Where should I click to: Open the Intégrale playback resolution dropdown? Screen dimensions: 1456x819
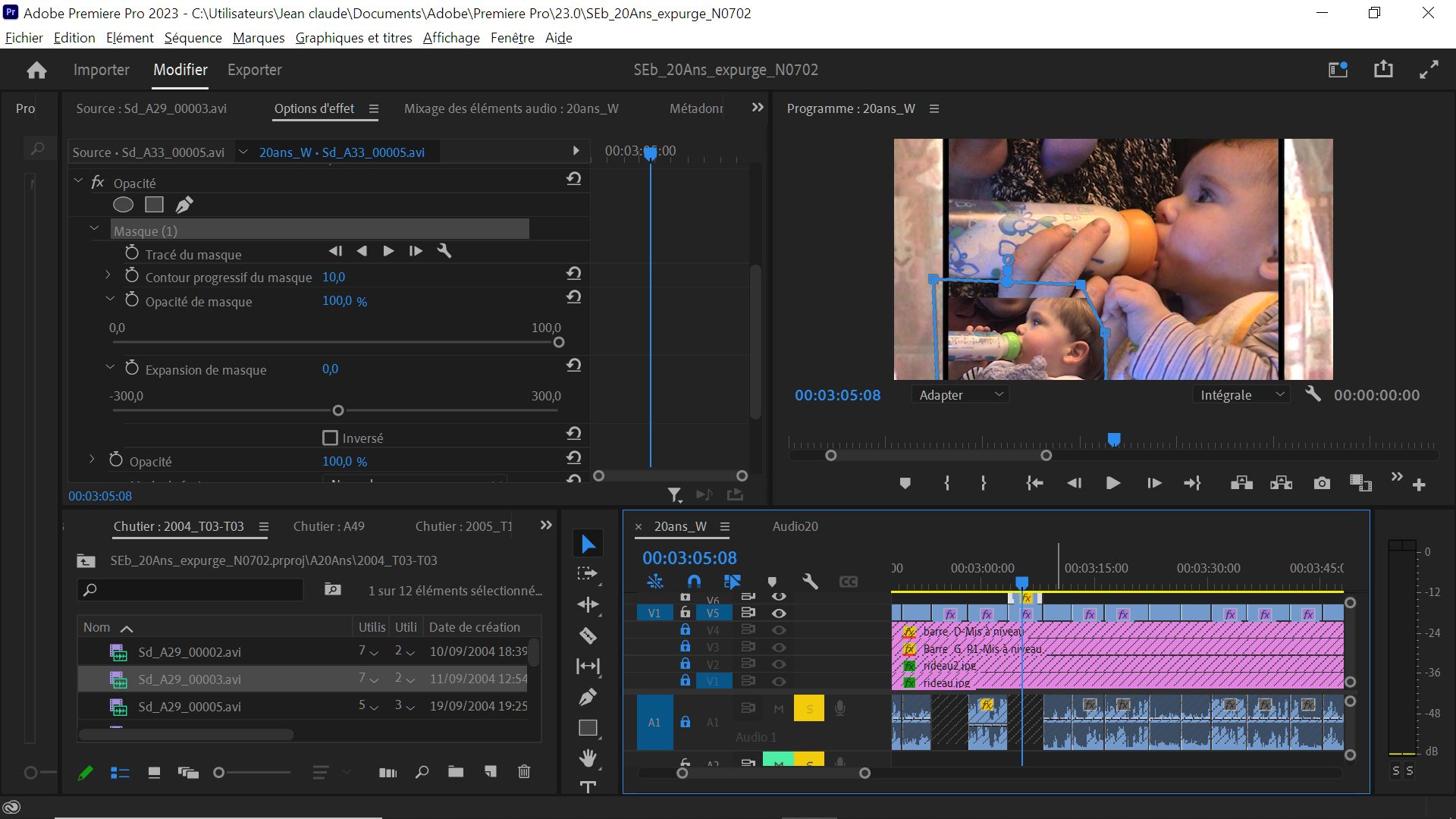click(x=1241, y=394)
